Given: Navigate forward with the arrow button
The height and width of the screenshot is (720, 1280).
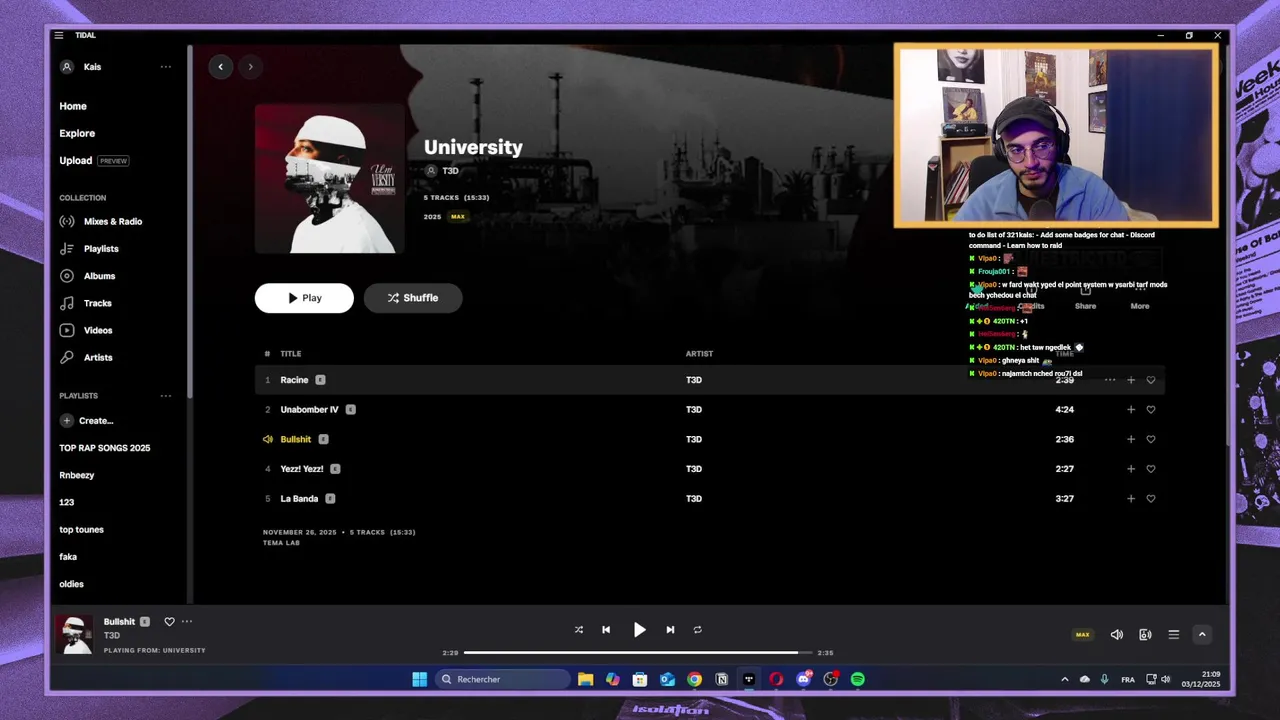Looking at the screenshot, I should point(250,67).
